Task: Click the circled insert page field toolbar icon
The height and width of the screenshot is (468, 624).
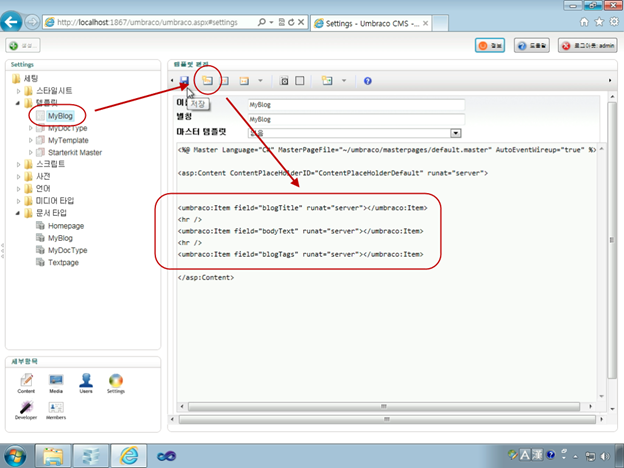Action: point(207,81)
